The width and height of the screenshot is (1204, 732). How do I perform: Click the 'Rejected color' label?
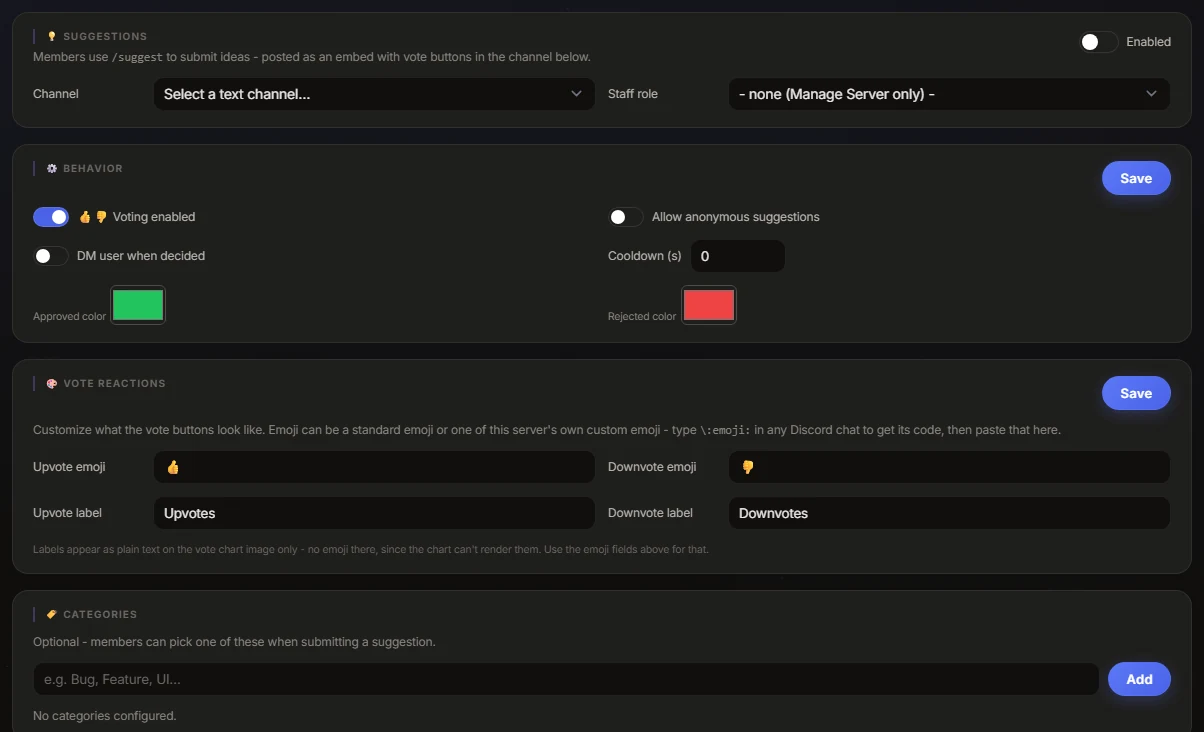(642, 316)
